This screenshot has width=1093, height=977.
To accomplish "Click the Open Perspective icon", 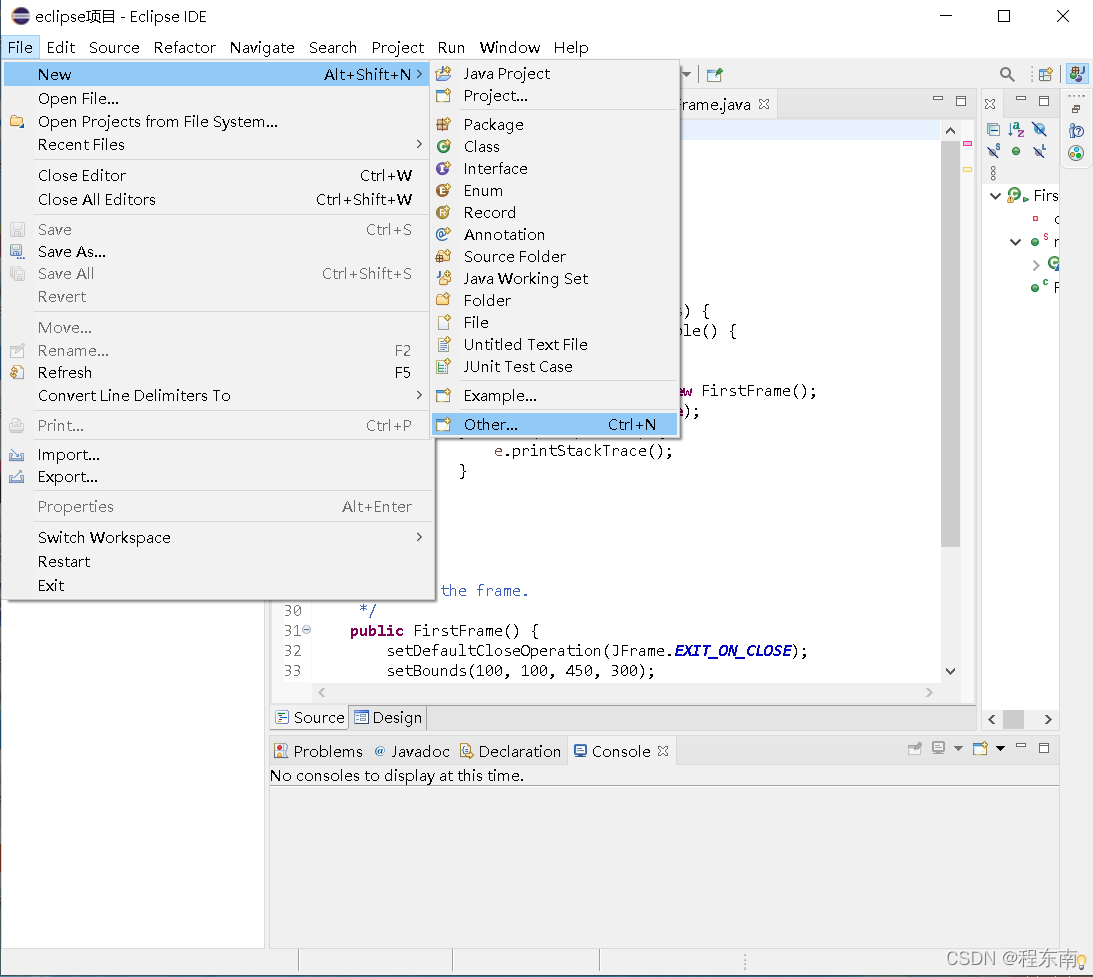I will pyautogui.click(x=1046, y=74).
